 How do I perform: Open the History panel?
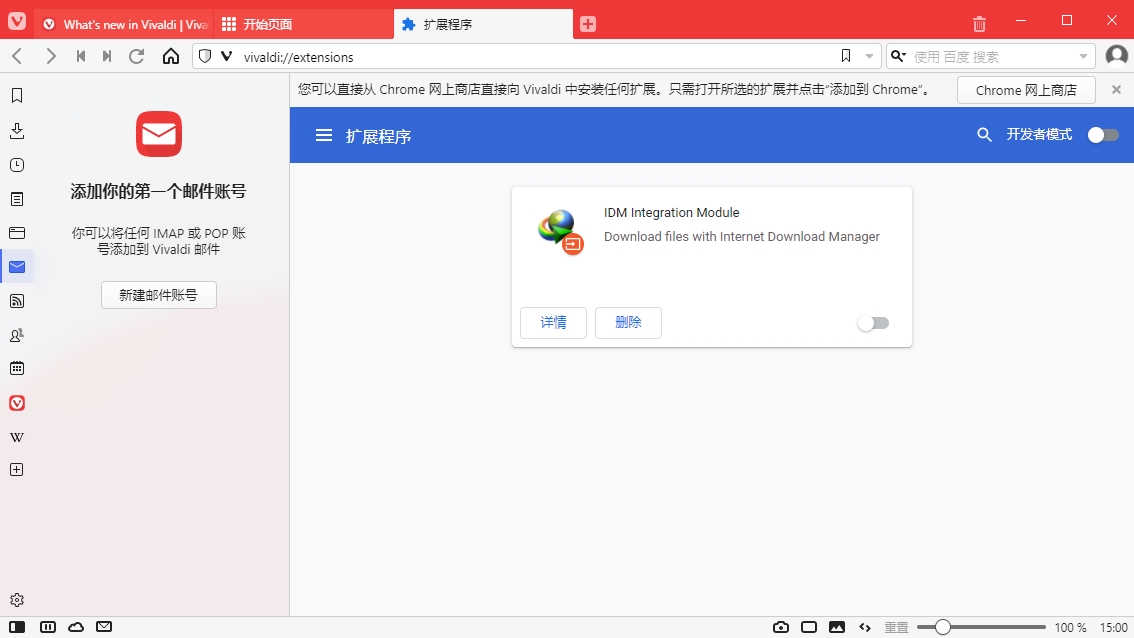click(16, 165)
